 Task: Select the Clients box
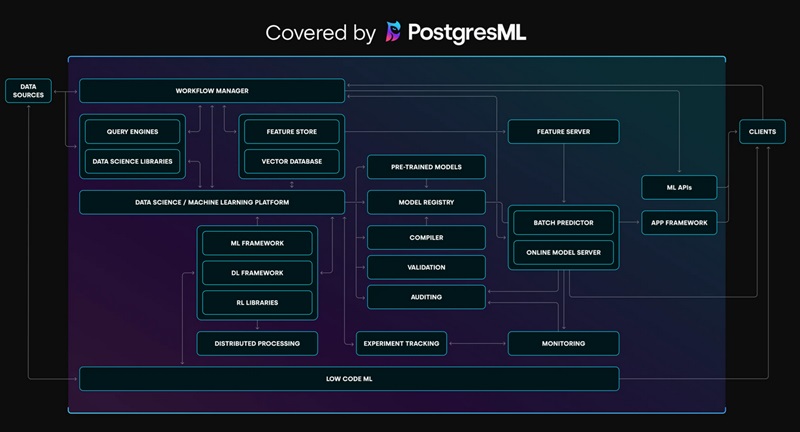[762, 132]
